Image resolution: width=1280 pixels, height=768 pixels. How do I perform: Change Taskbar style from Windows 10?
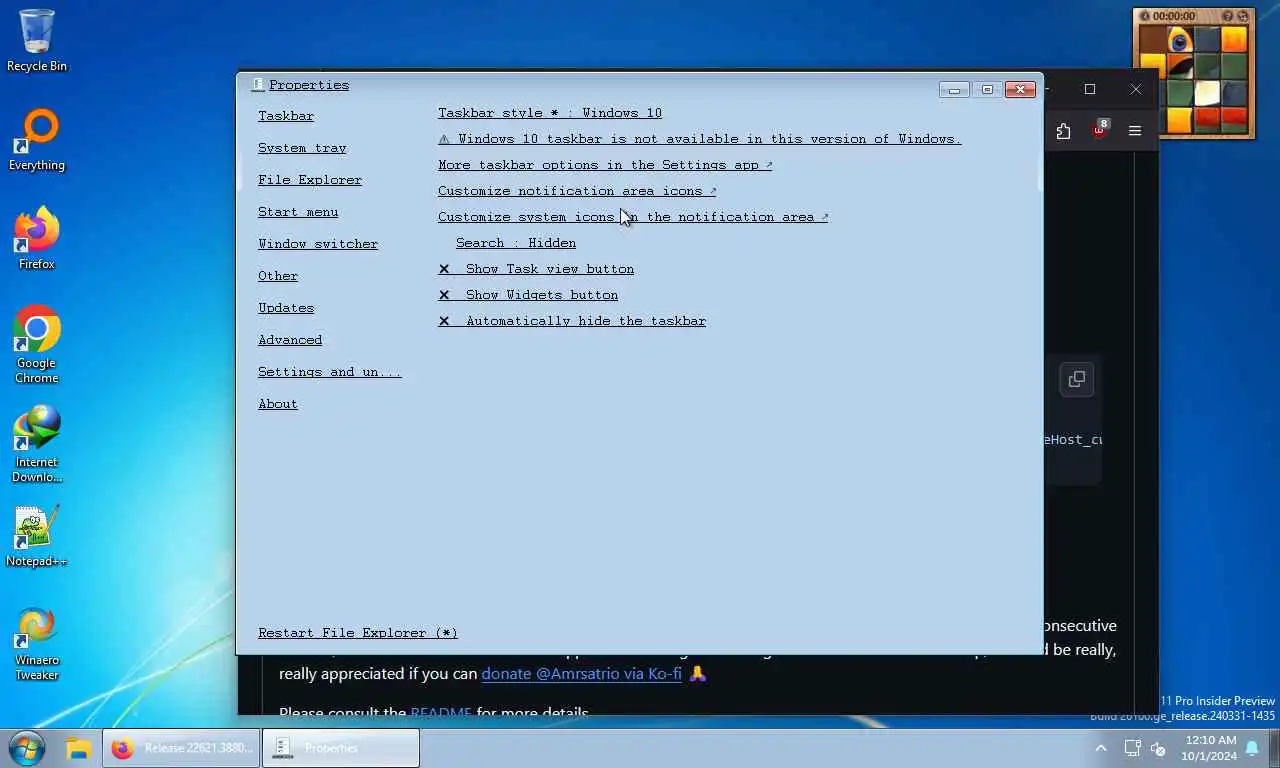[550, 113]
